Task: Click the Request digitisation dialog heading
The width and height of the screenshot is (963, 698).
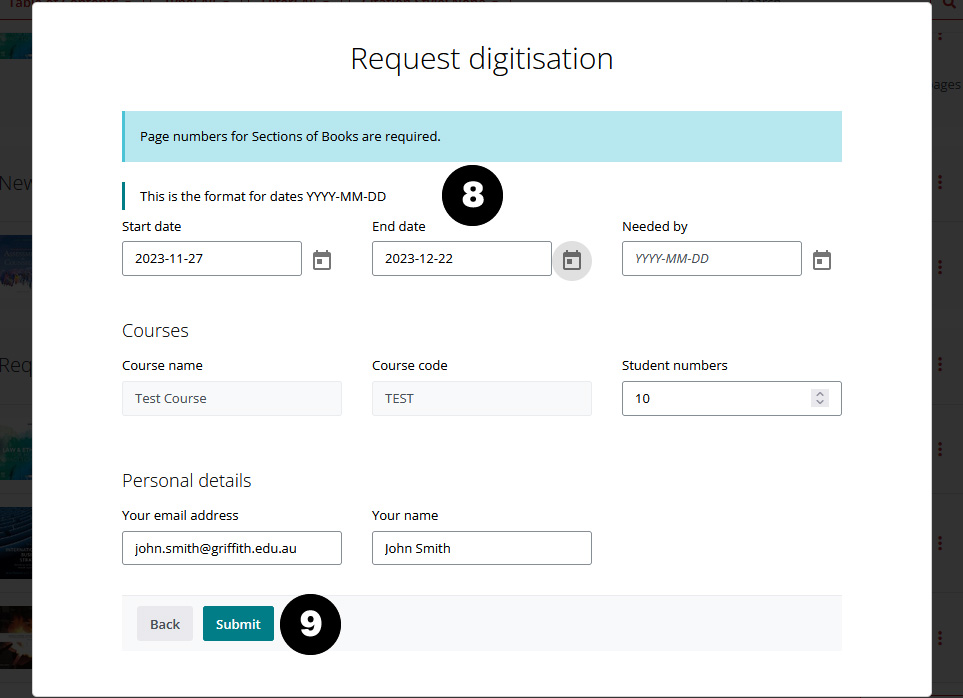Action: pos(481,59)
